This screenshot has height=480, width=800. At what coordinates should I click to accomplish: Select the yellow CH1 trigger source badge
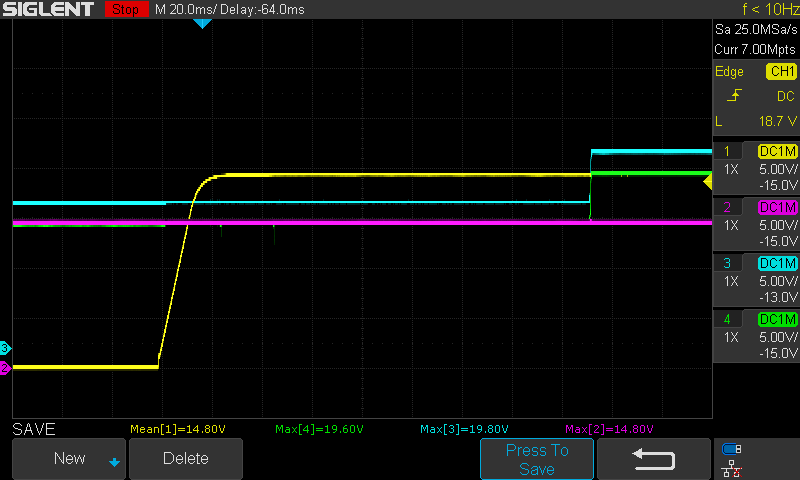pos(781,71)
